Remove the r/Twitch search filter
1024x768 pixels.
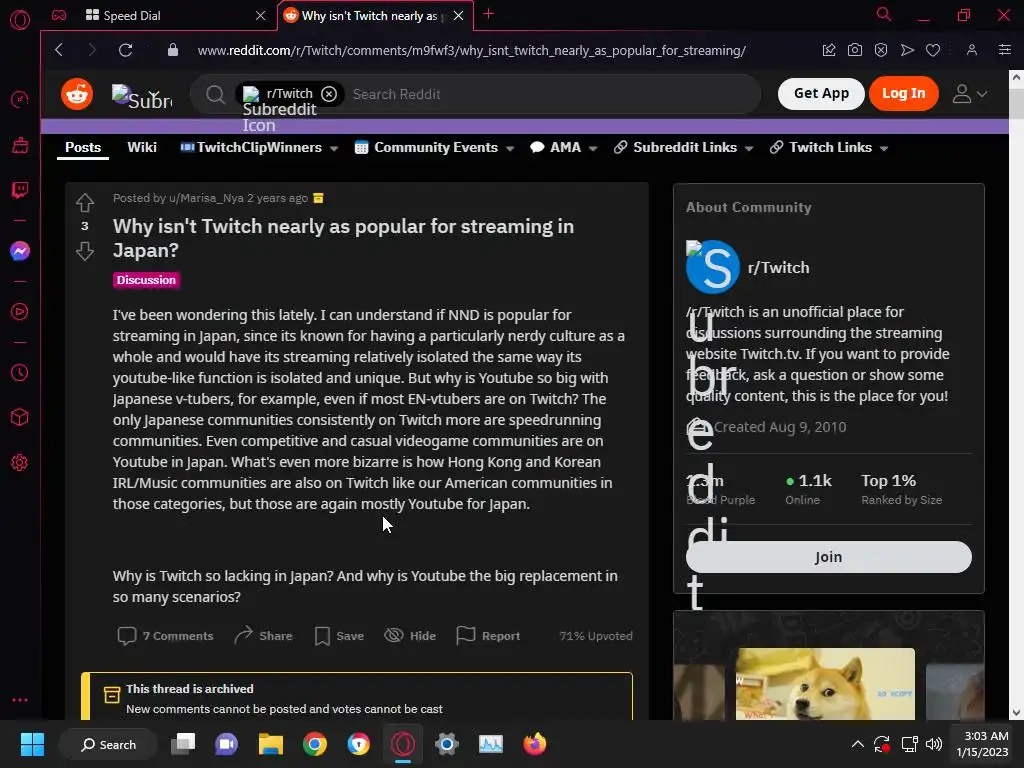click(x=329, y=94)
